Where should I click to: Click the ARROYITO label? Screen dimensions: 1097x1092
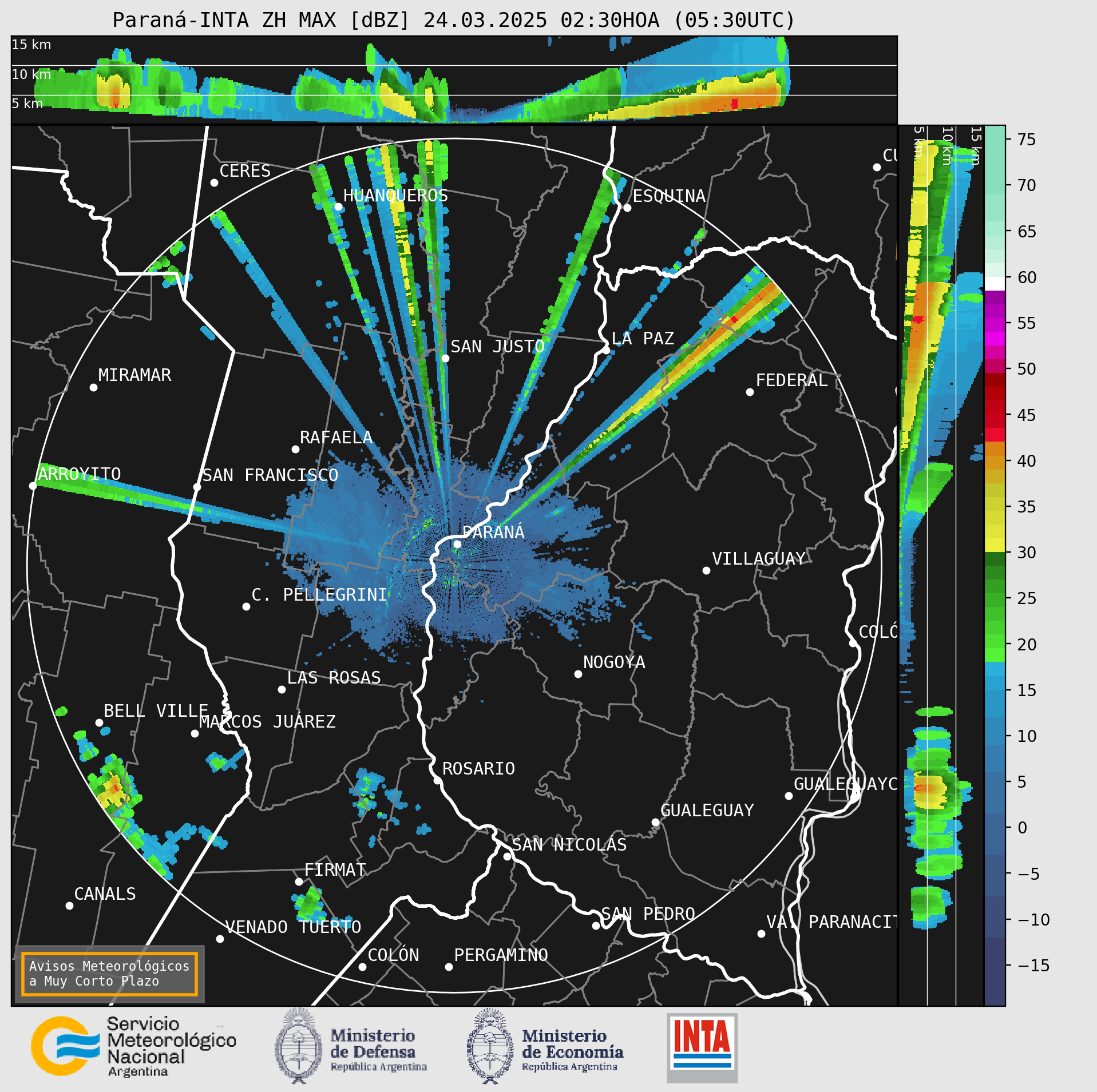tap(80, 474)
